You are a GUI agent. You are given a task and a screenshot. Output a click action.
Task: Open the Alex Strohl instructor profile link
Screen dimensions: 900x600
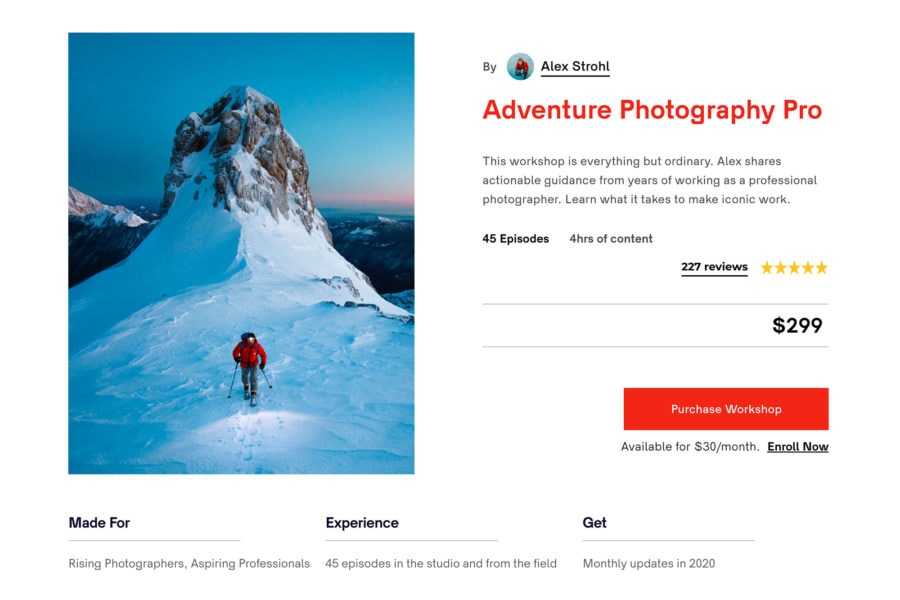tap(575, 67)
